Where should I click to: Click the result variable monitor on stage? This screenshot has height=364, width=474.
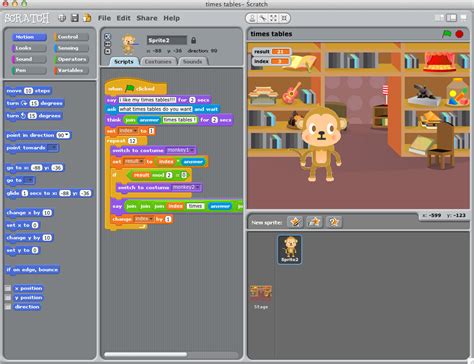pos(272,52)
